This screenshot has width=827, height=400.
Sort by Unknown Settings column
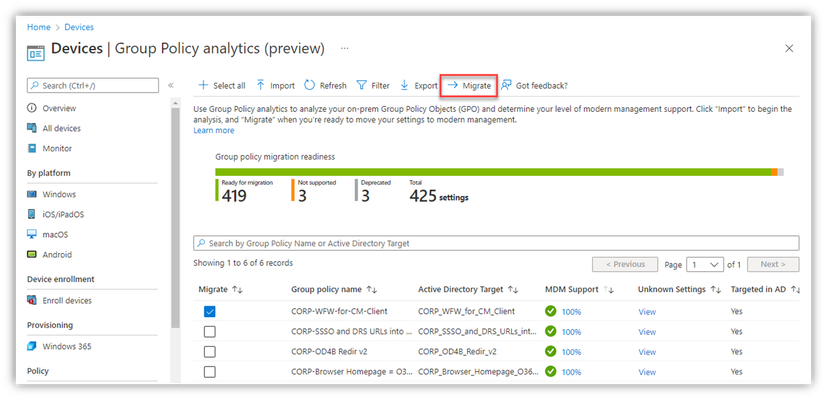click(x=715, y=290)
